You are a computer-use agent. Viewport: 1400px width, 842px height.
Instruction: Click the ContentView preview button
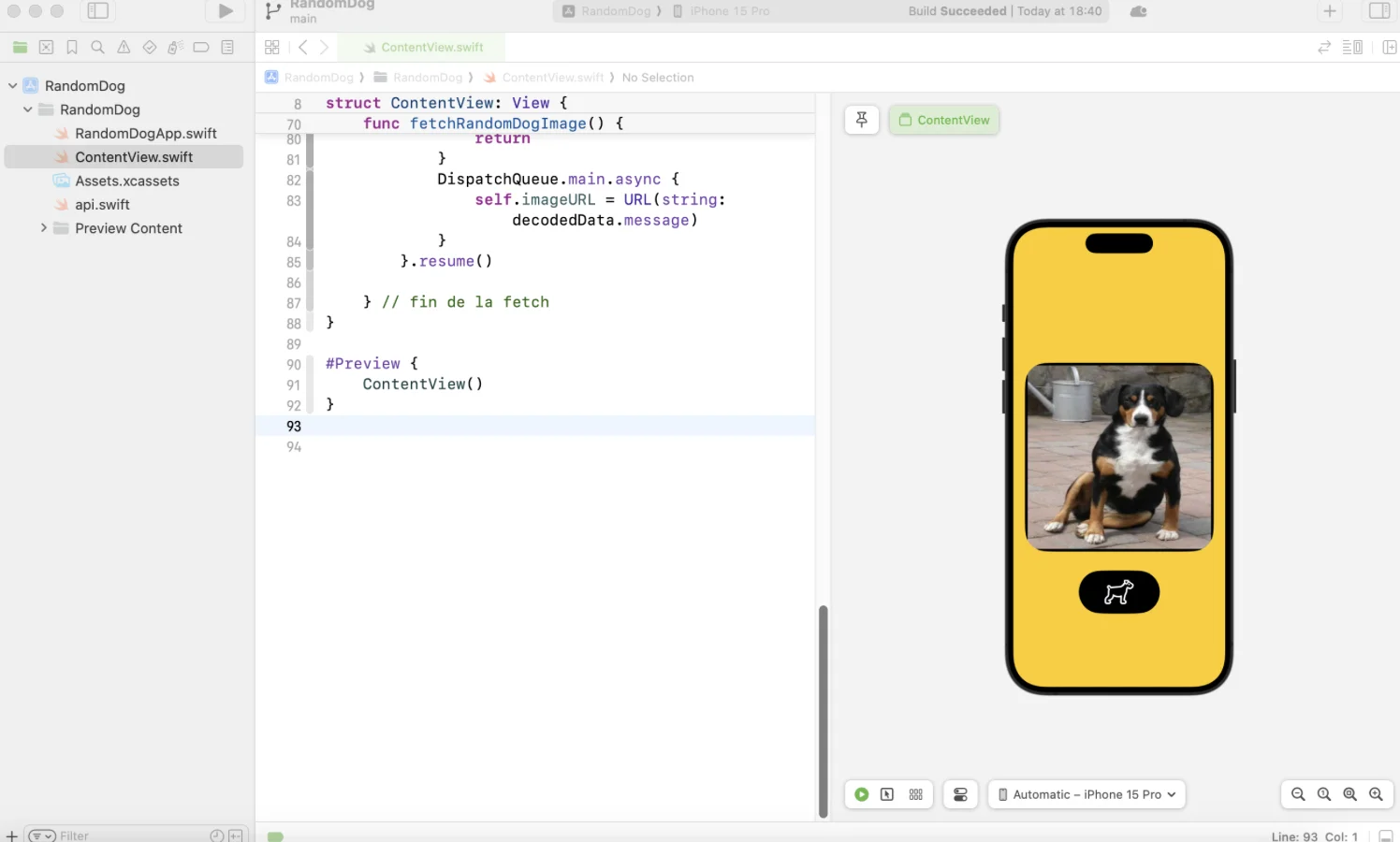pos(944,120)
